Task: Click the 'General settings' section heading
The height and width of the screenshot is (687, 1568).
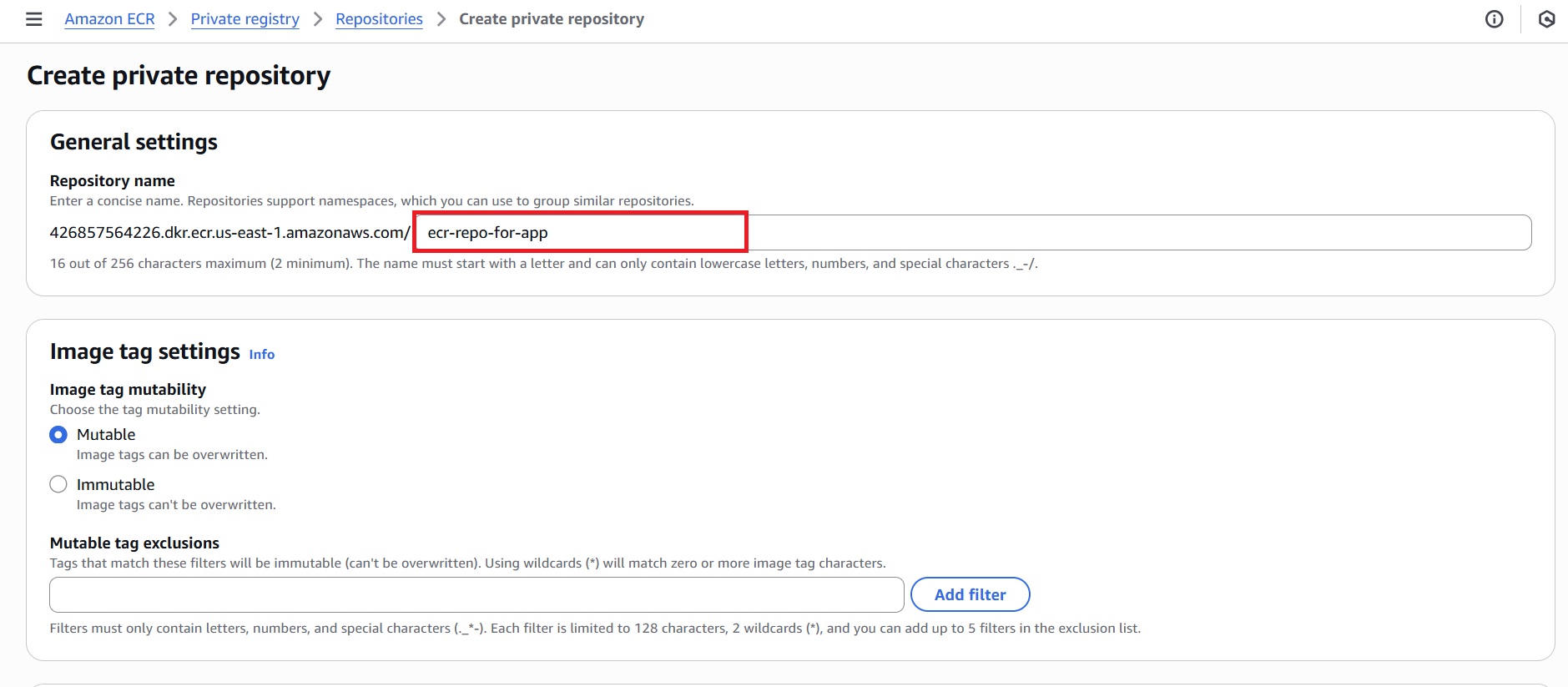Action: tap(134, 142)
